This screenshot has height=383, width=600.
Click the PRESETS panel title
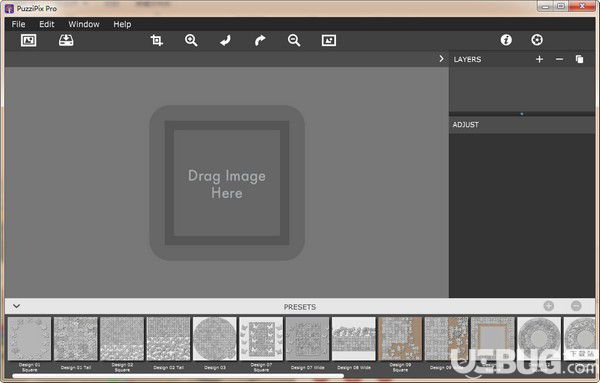tap(300, 307)
